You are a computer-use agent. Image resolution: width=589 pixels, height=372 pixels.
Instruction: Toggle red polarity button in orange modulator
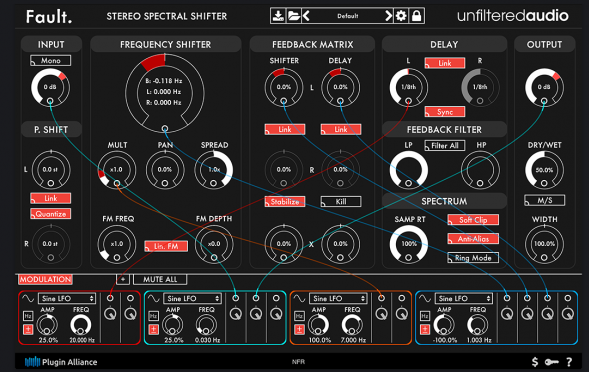[x=299, y=330]
